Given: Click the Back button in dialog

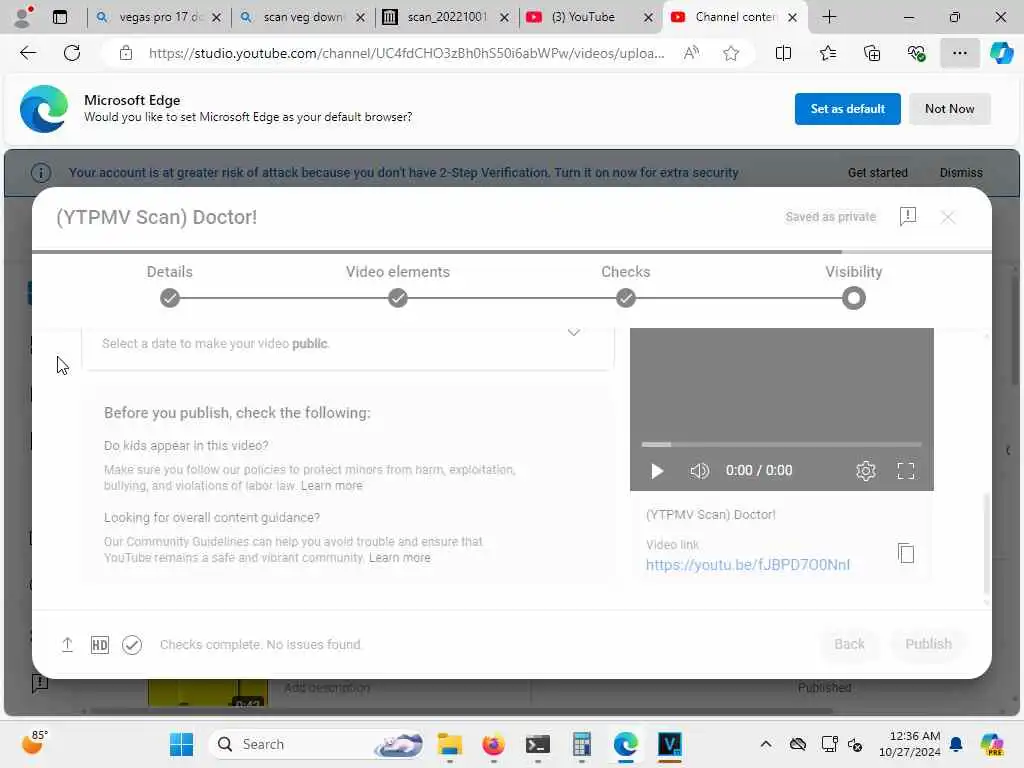Looking at the screenshot, I should (x=849, y=644).
